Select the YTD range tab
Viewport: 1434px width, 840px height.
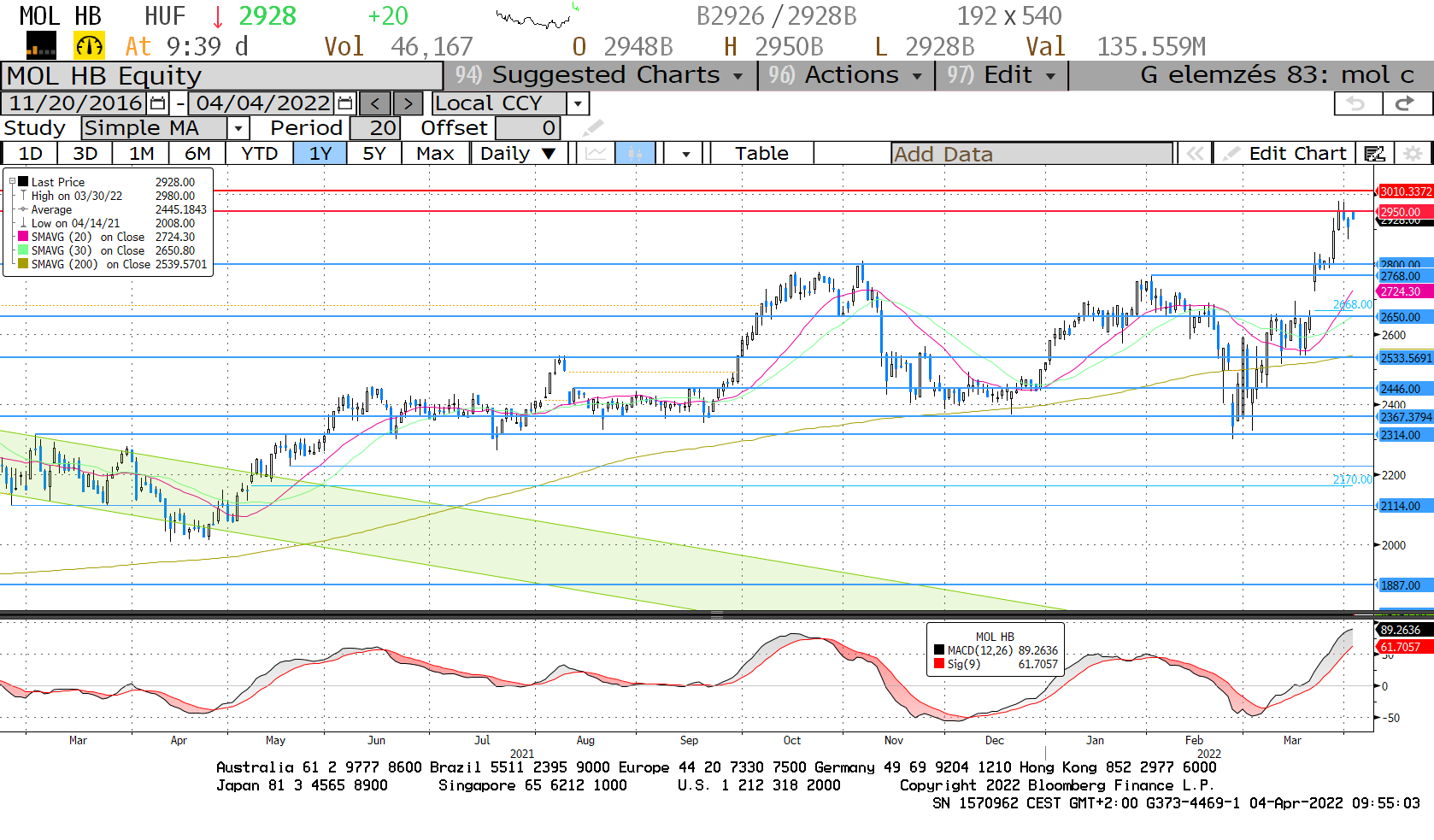pos(260,154)
